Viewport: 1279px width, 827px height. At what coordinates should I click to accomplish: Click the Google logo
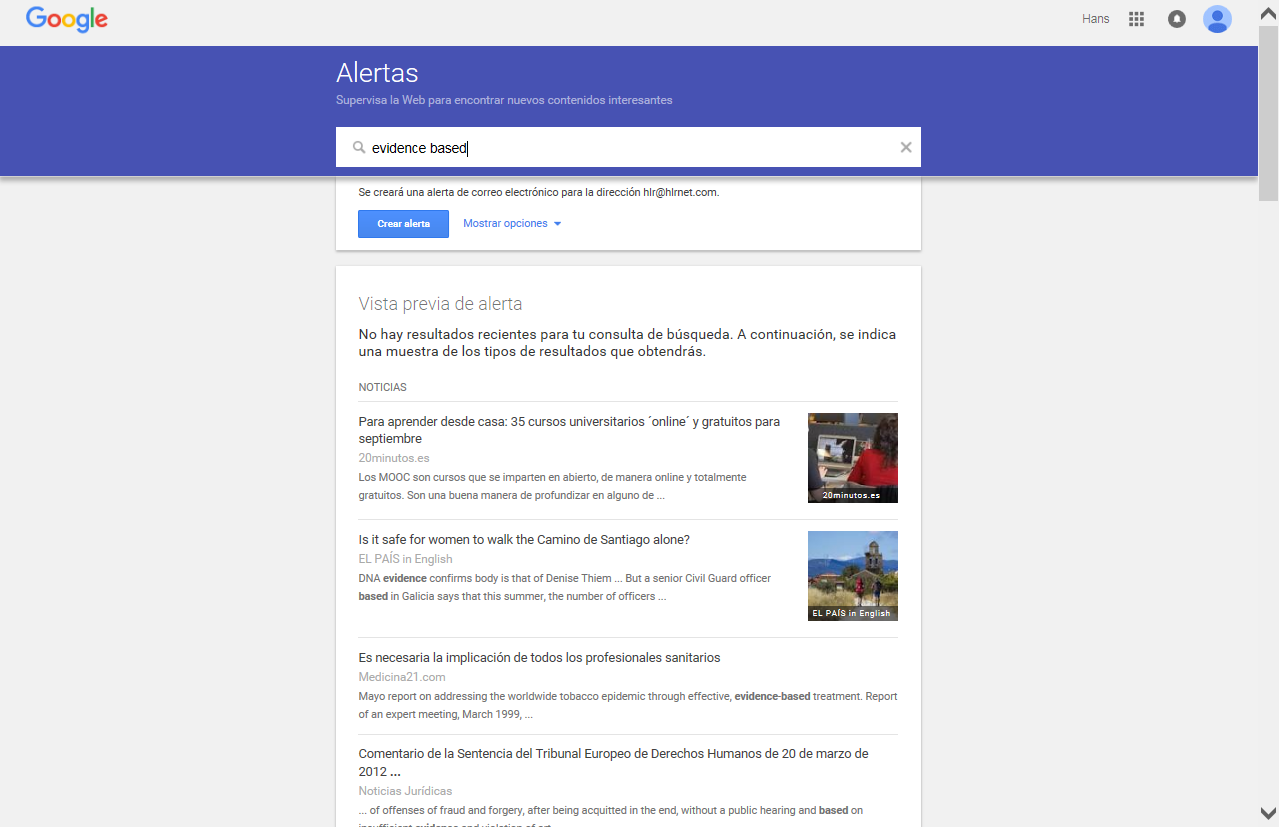[67, 19]
